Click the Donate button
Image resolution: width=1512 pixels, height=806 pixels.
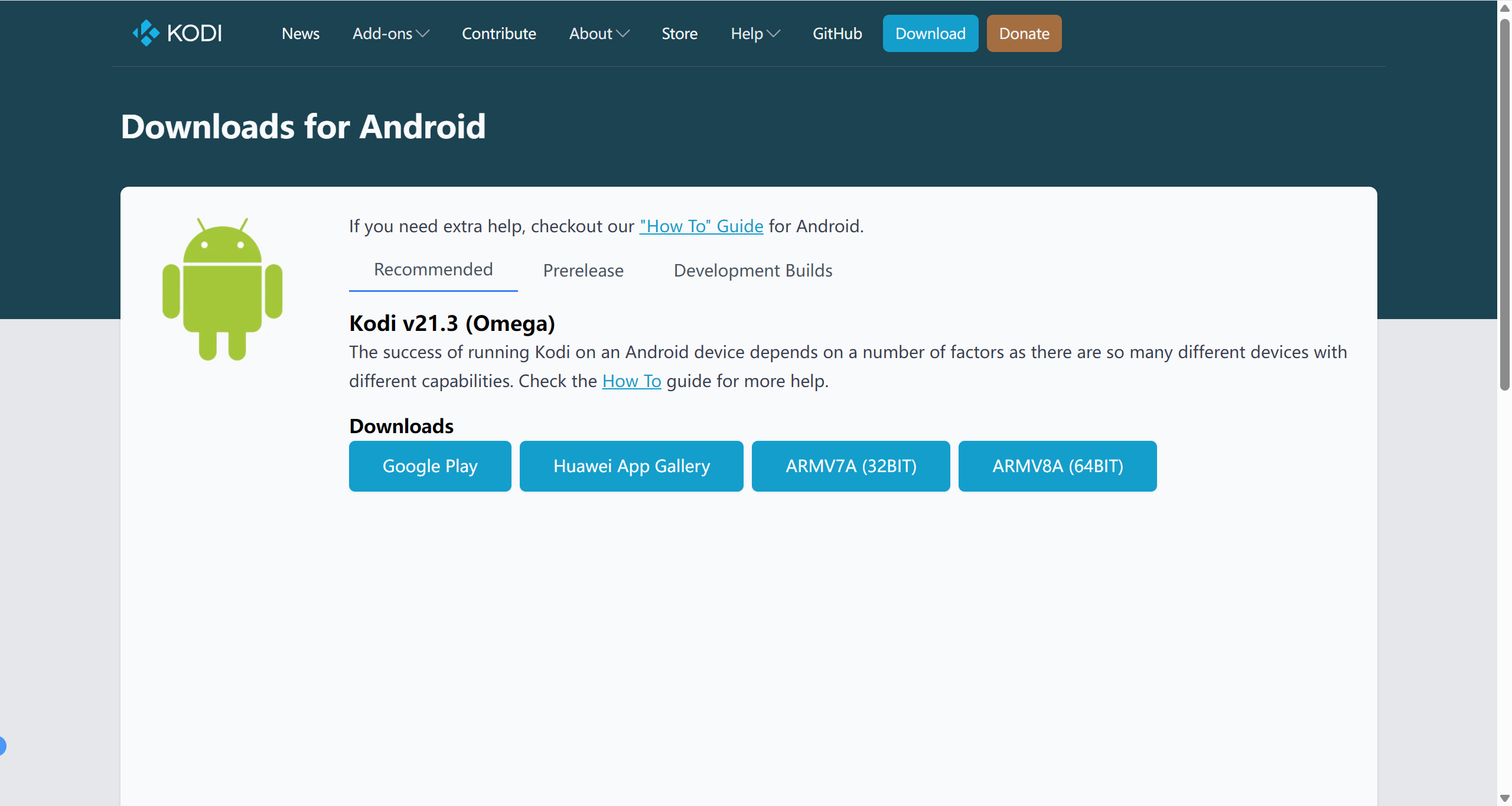point(1024,34)
